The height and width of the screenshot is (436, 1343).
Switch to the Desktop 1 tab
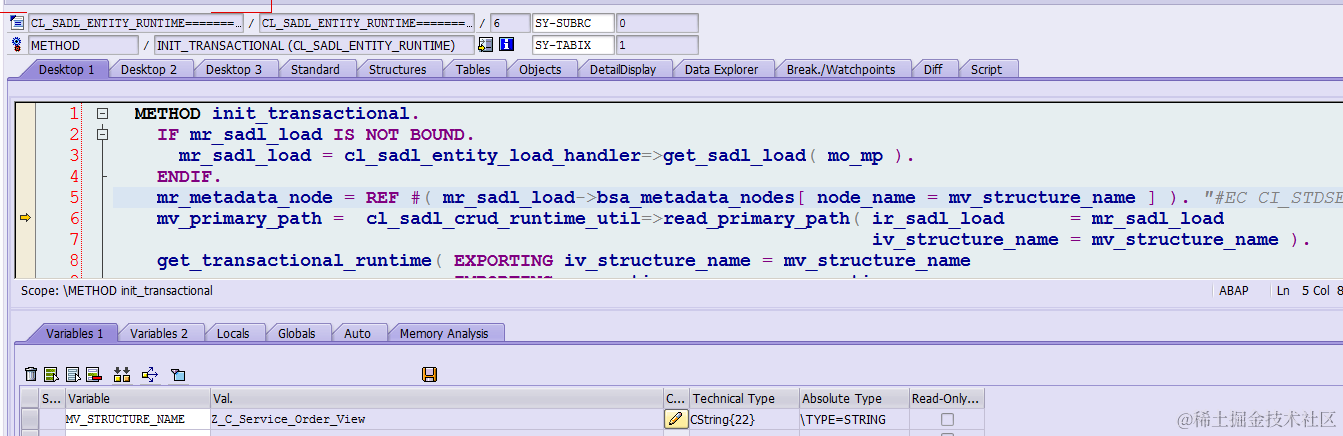click(x=67, y=69)
